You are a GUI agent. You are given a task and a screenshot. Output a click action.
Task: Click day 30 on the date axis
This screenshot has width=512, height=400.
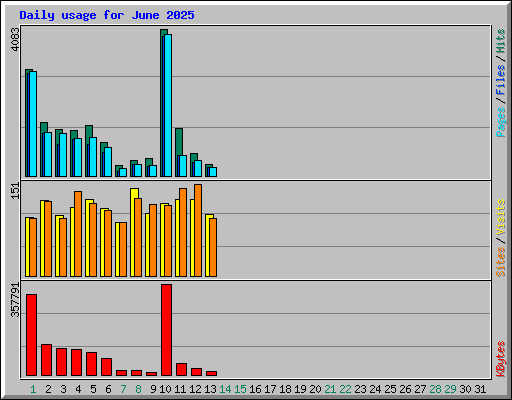[465, 389]
